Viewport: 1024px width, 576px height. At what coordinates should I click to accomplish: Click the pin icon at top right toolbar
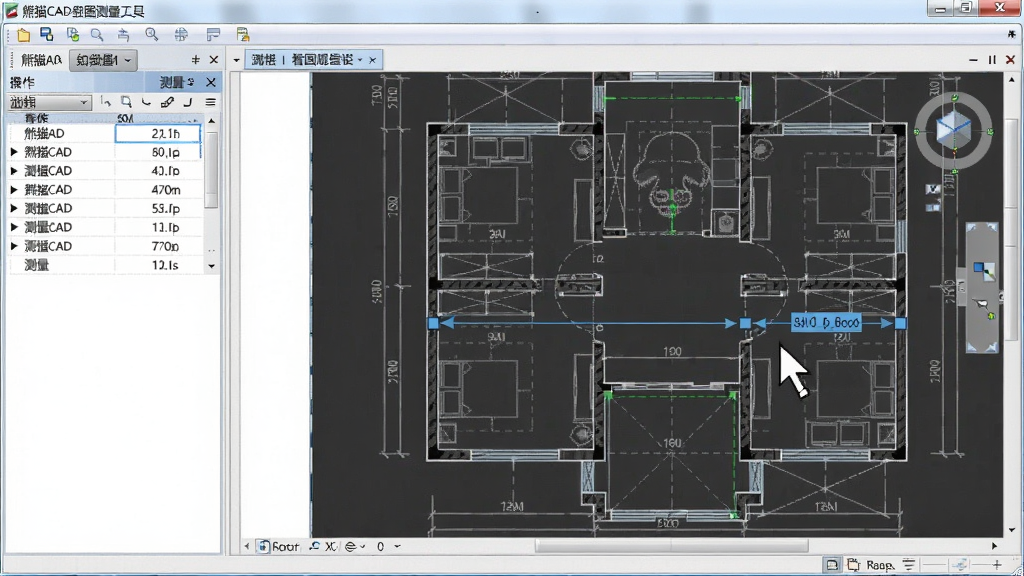(x=1011, y=34)
